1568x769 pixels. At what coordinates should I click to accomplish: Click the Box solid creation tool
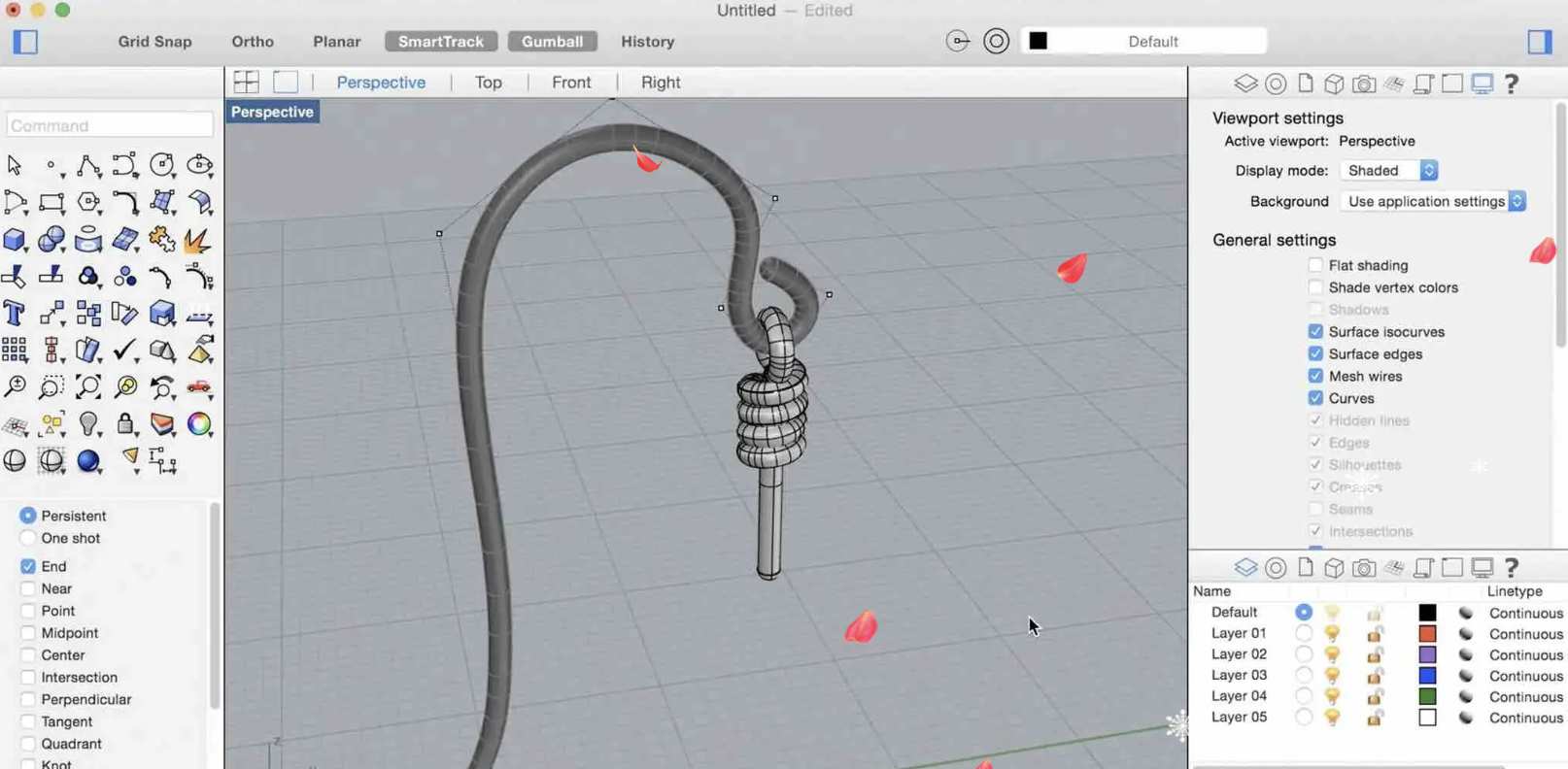(x=15, y=240)
